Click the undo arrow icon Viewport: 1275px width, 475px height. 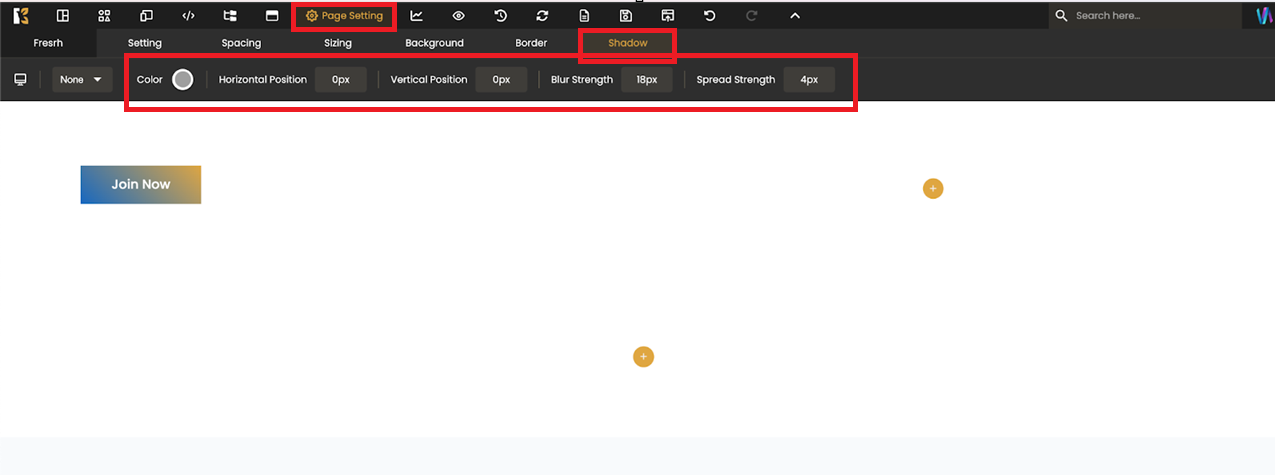(710, 16)
